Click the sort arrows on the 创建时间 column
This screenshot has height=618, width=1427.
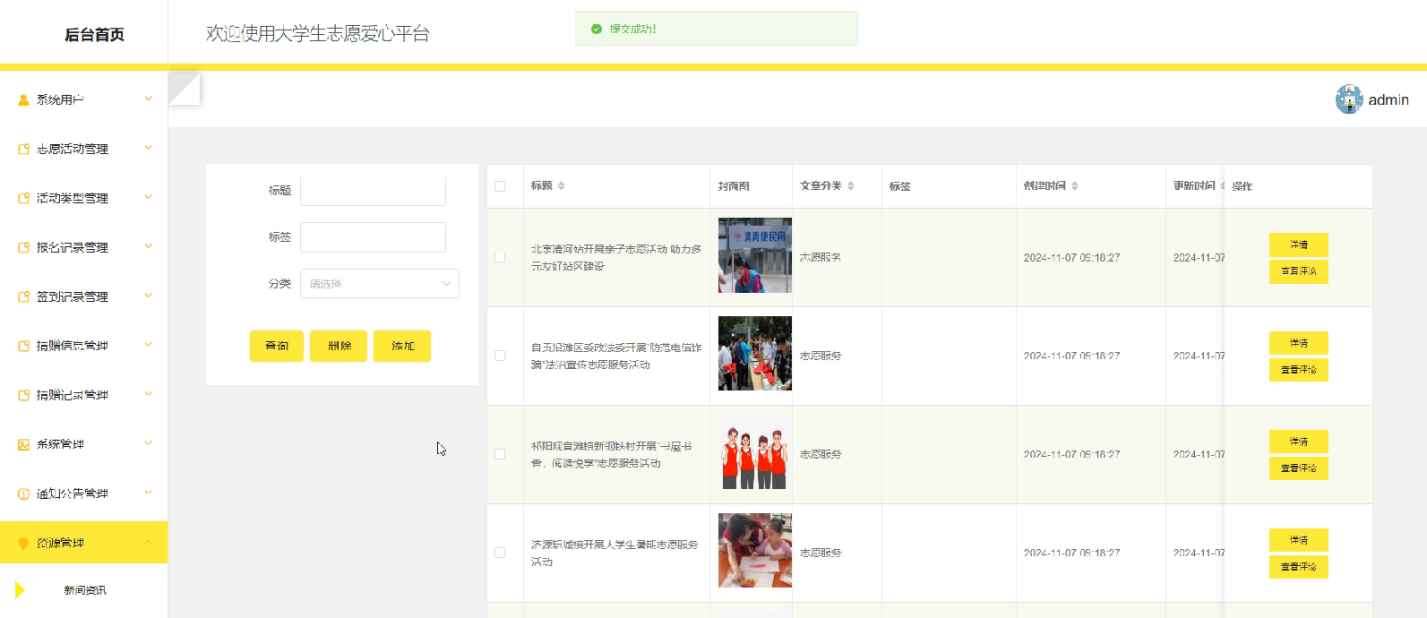[x=1075, y=186]
